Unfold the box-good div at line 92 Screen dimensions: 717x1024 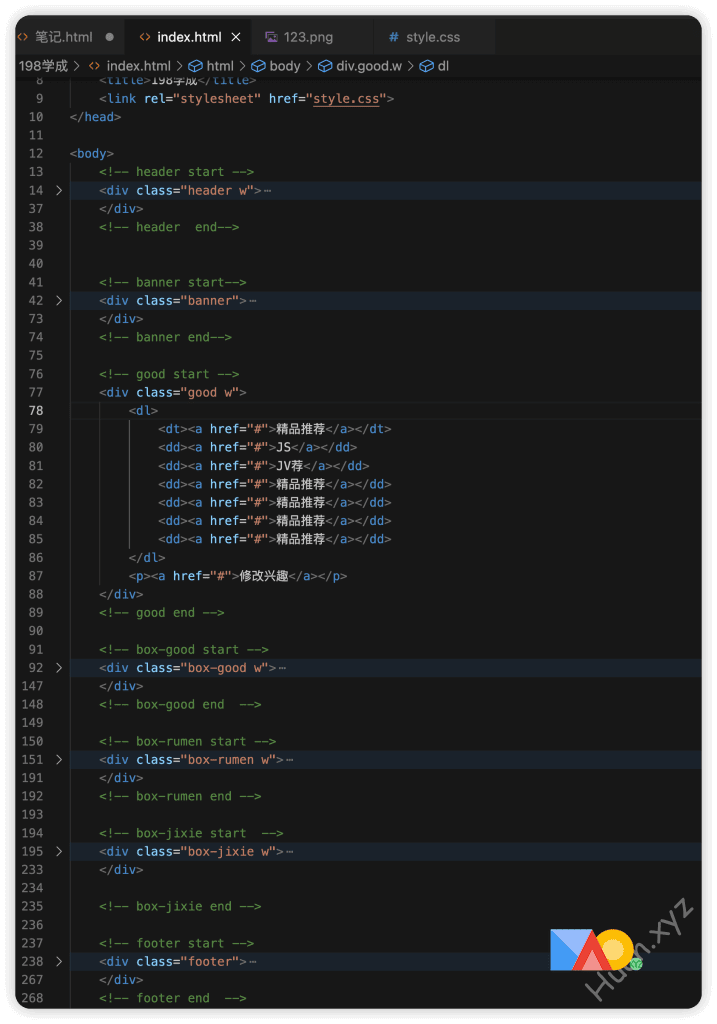coord(59,667)
